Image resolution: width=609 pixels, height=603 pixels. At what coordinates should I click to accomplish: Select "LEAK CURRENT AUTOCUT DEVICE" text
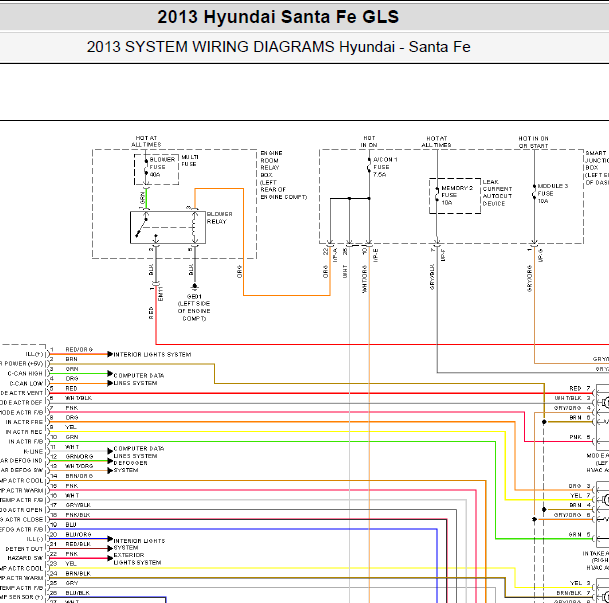tap(497, 193)
